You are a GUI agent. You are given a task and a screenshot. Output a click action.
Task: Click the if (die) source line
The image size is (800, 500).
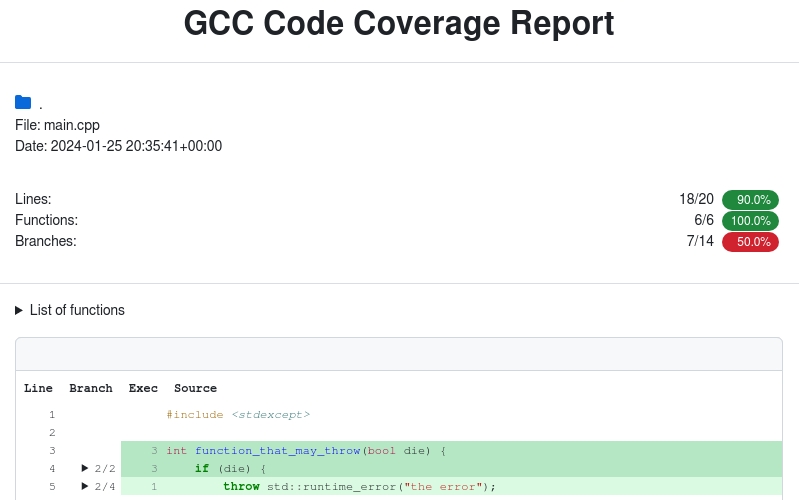(x=231, y=468)
